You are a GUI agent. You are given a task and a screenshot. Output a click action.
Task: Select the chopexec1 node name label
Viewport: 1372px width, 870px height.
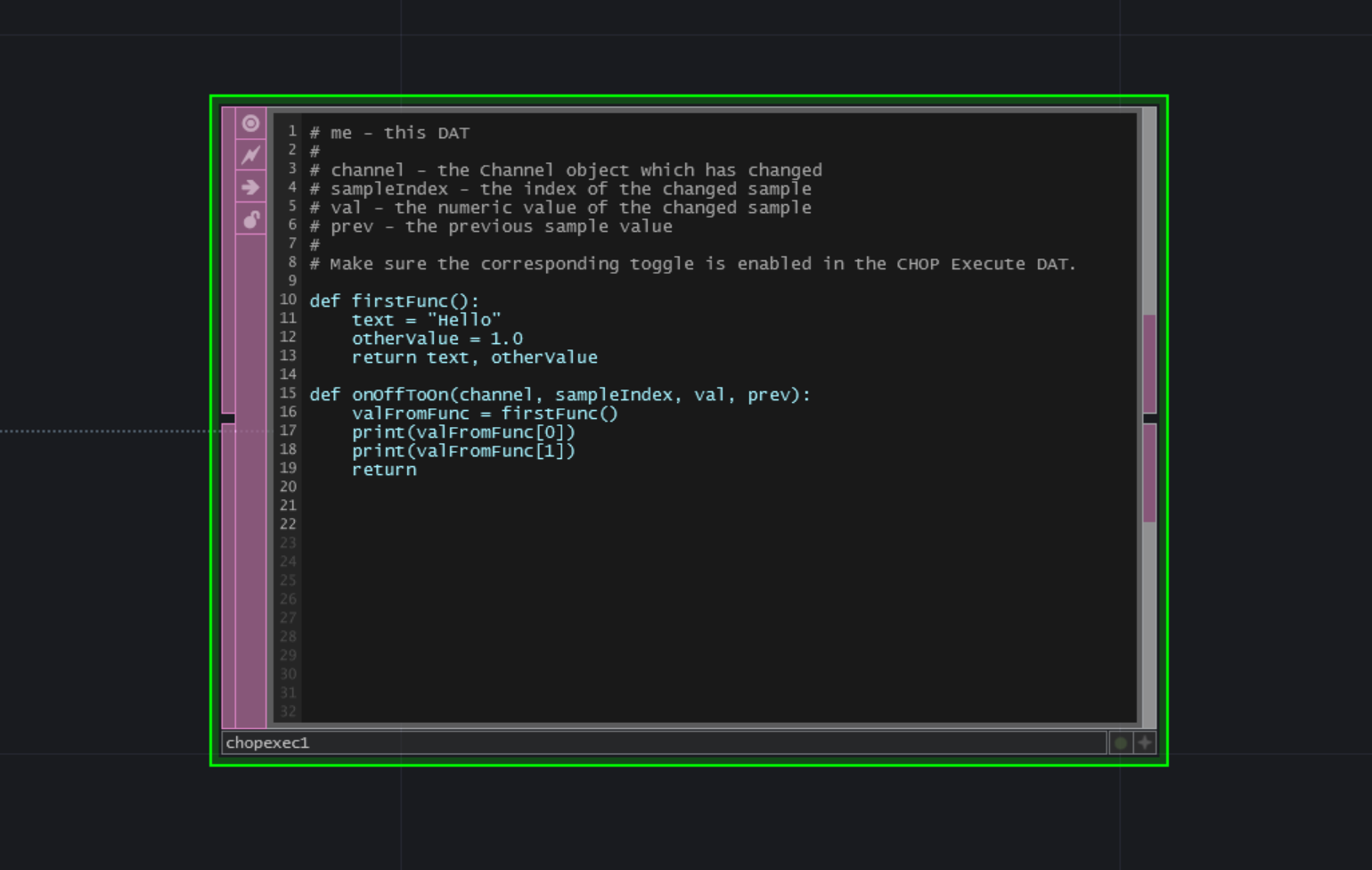pyautogui.click(x=267, y=743)
